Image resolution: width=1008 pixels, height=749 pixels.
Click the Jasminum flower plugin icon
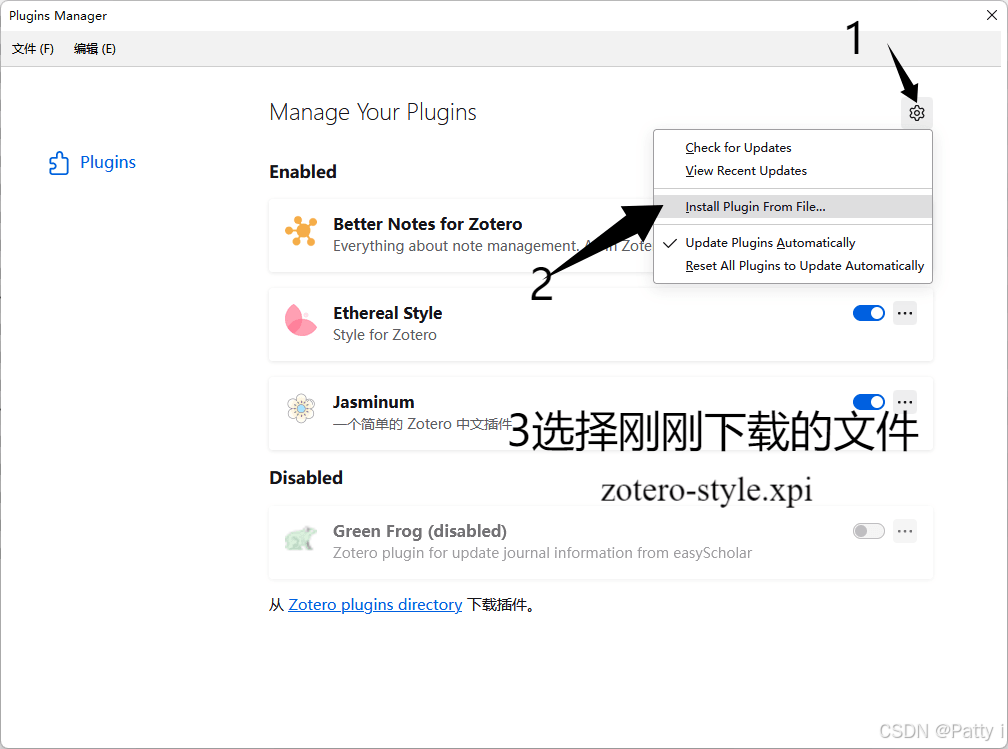[x=301, y=408]
